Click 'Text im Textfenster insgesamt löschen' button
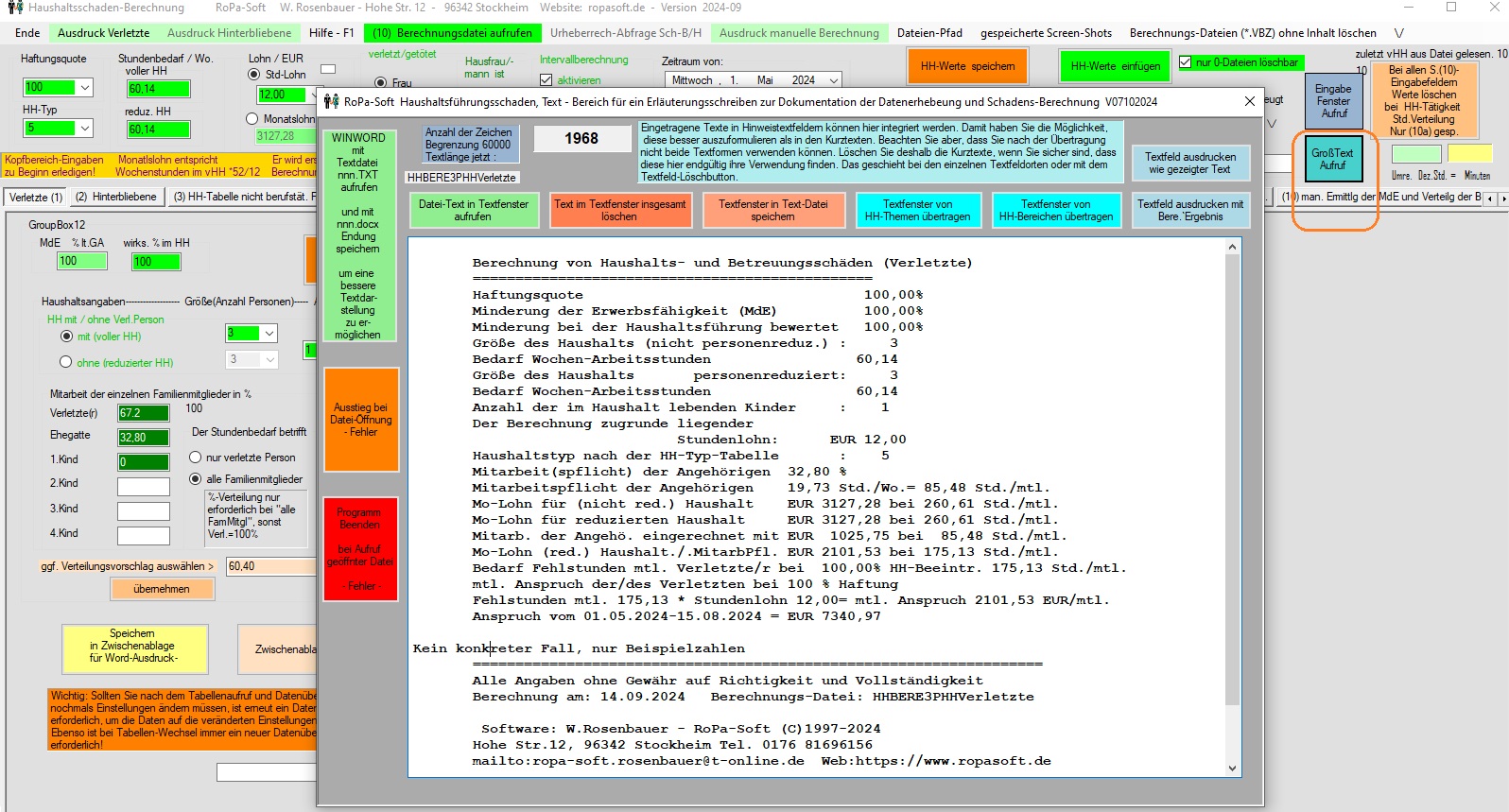Image resolution: width=1509 pixels, height=812 pixels. [619, 210]
